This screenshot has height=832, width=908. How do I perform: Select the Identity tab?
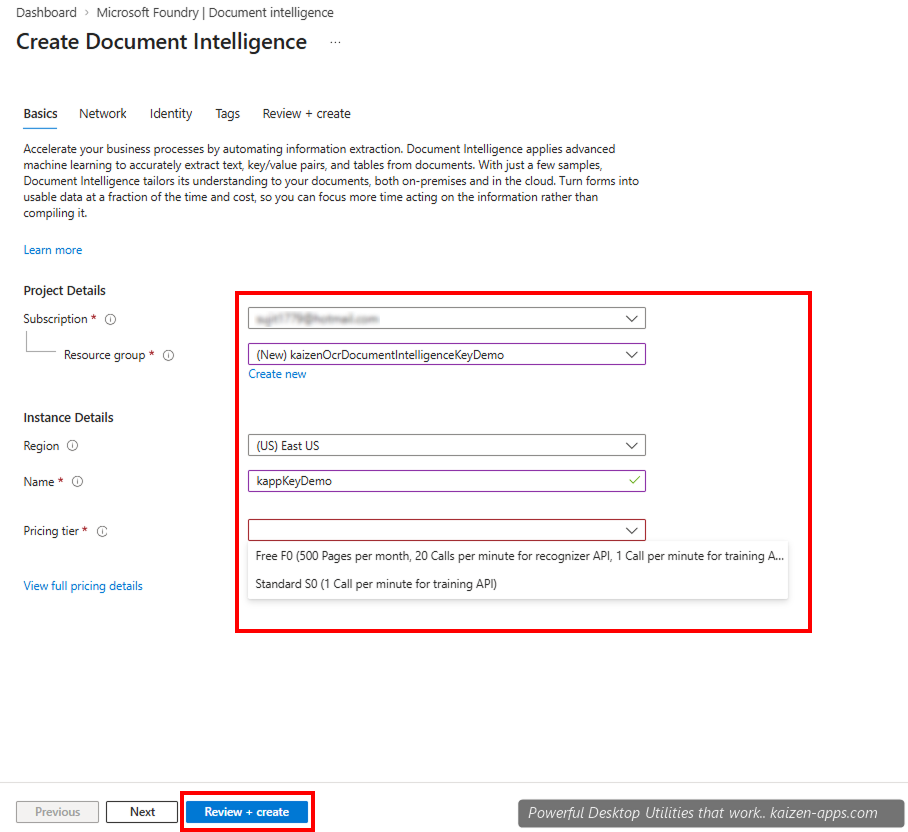(170, 113)
